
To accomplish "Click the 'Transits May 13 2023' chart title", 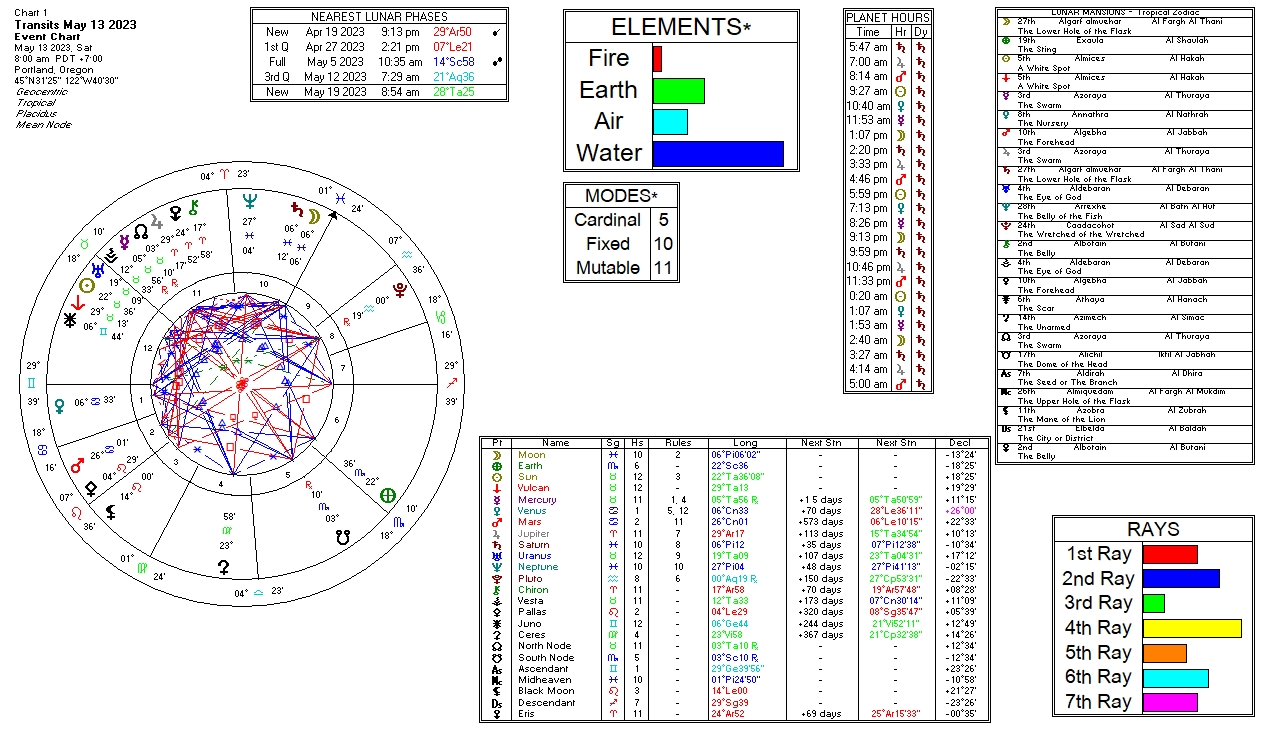I will [x=77, y=25].
